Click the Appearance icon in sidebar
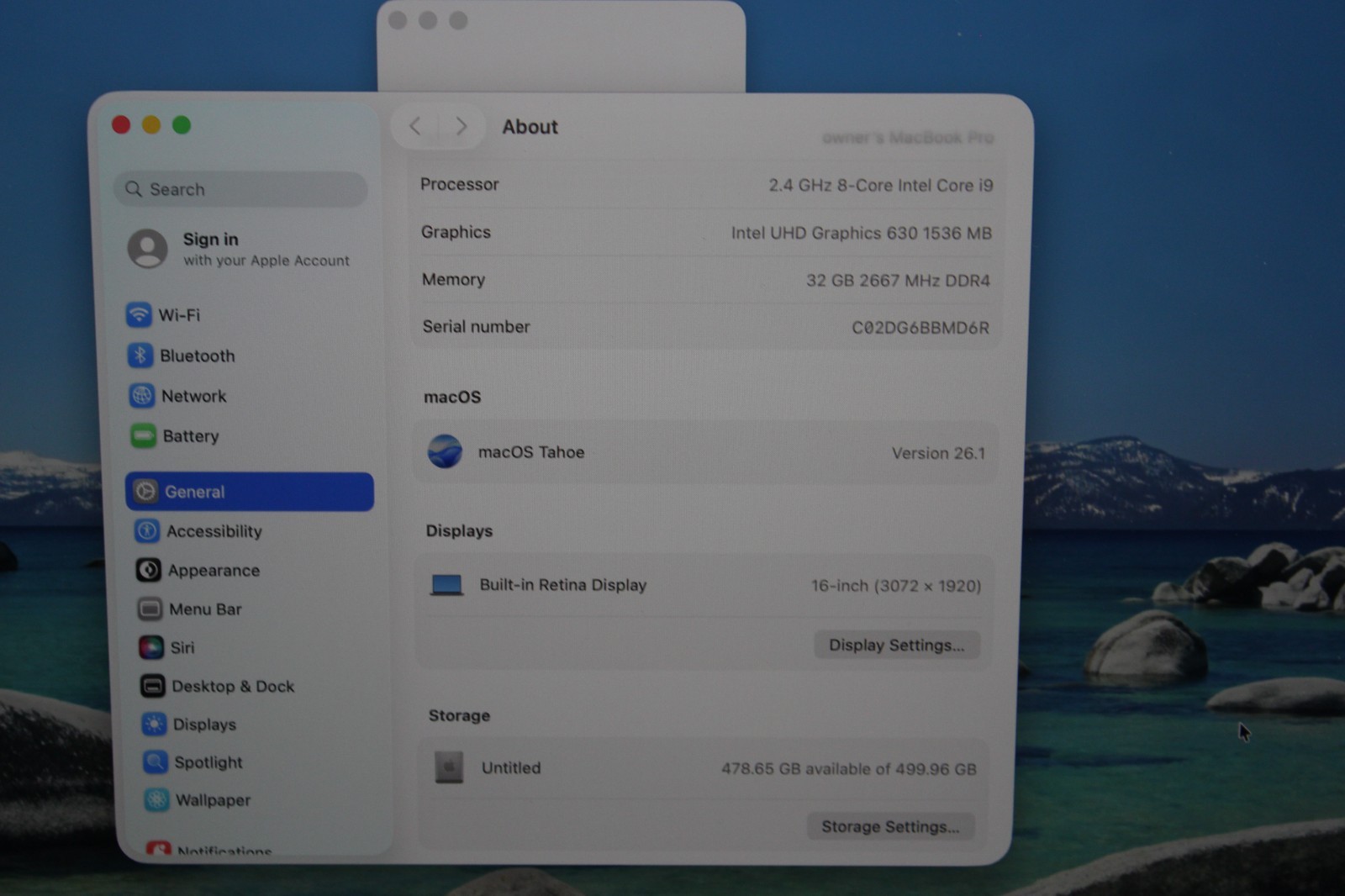1345x896 pixels. coord(149,570)
